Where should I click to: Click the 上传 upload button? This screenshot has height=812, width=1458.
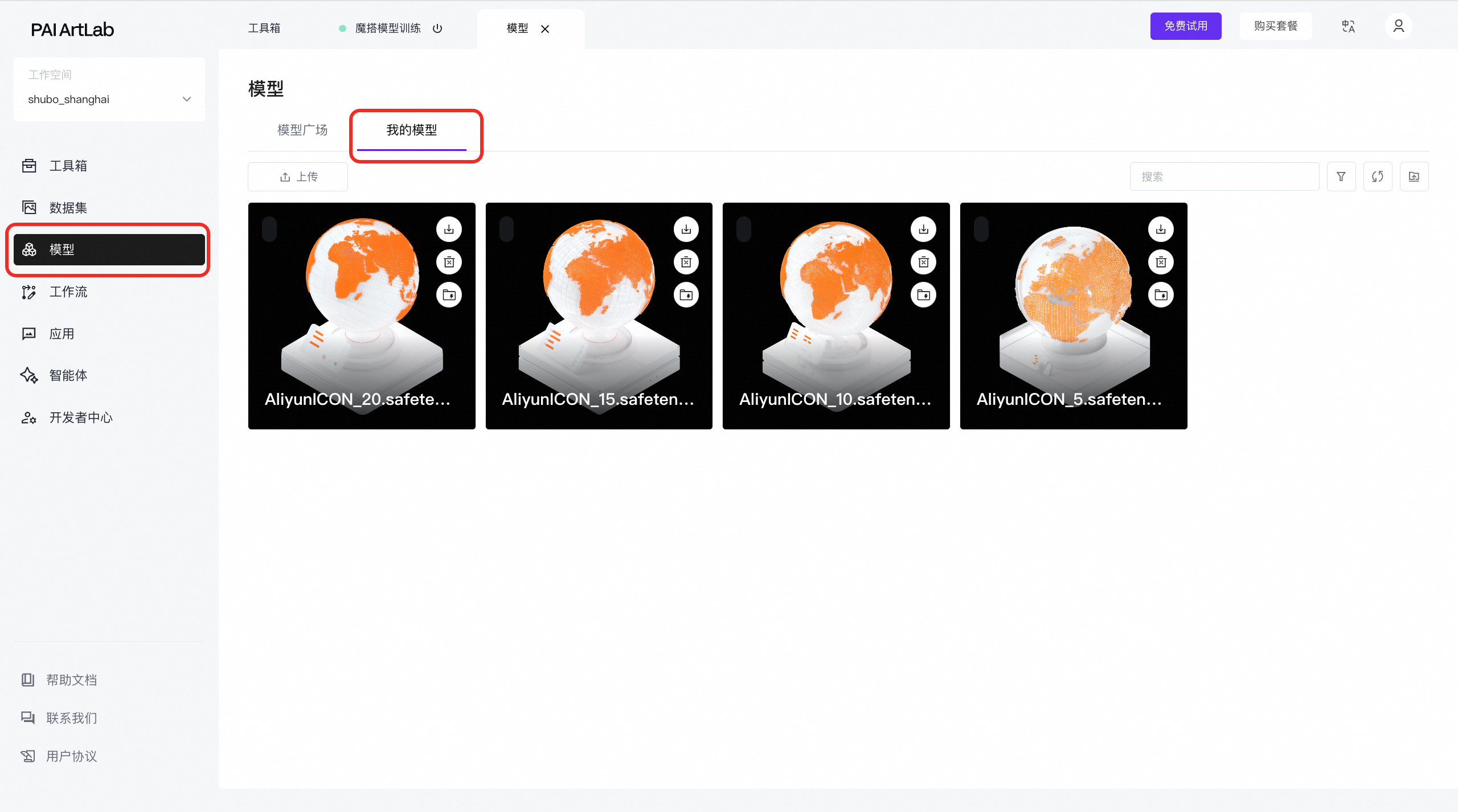coord(298,177)
